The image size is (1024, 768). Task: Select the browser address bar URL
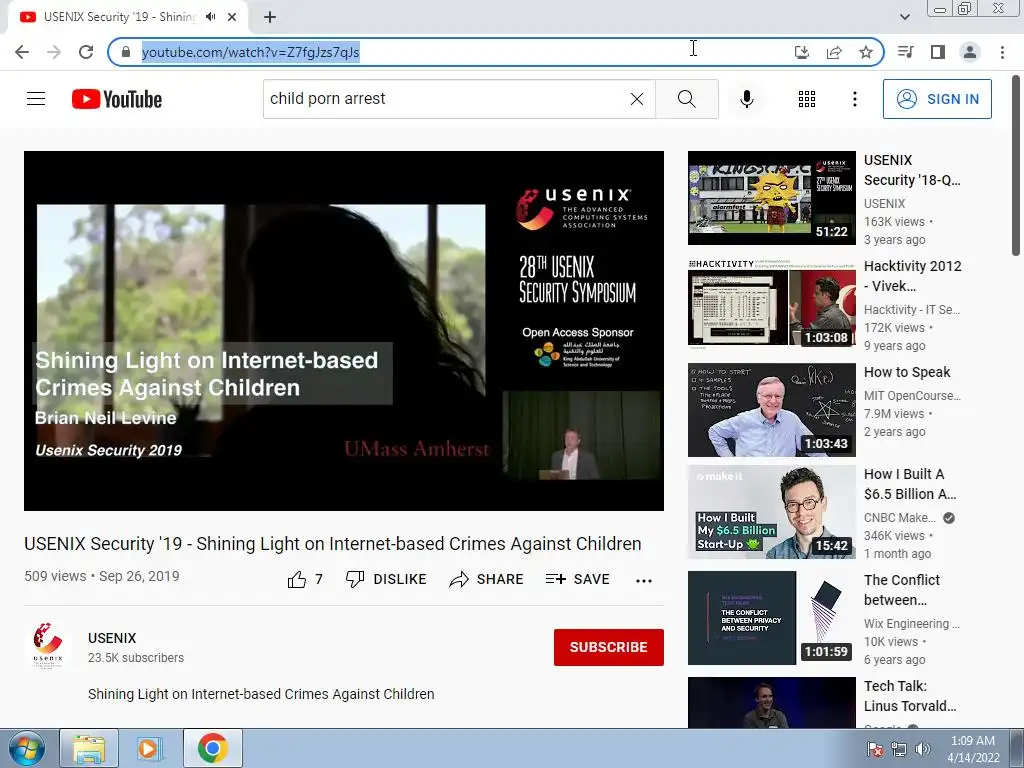pyautogui.click(x=251, y=52)
